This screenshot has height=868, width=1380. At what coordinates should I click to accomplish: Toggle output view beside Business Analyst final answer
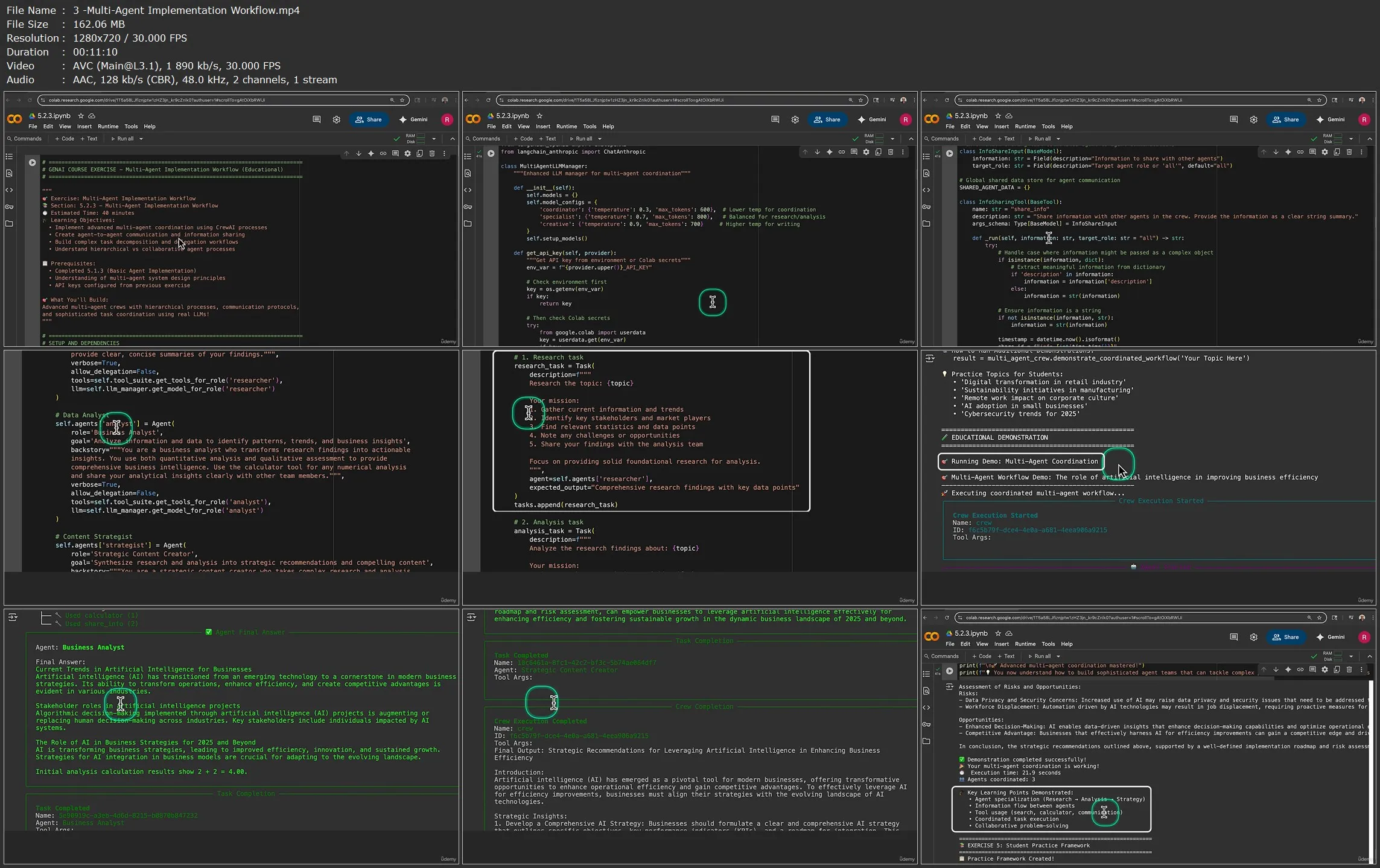[13, 617]
